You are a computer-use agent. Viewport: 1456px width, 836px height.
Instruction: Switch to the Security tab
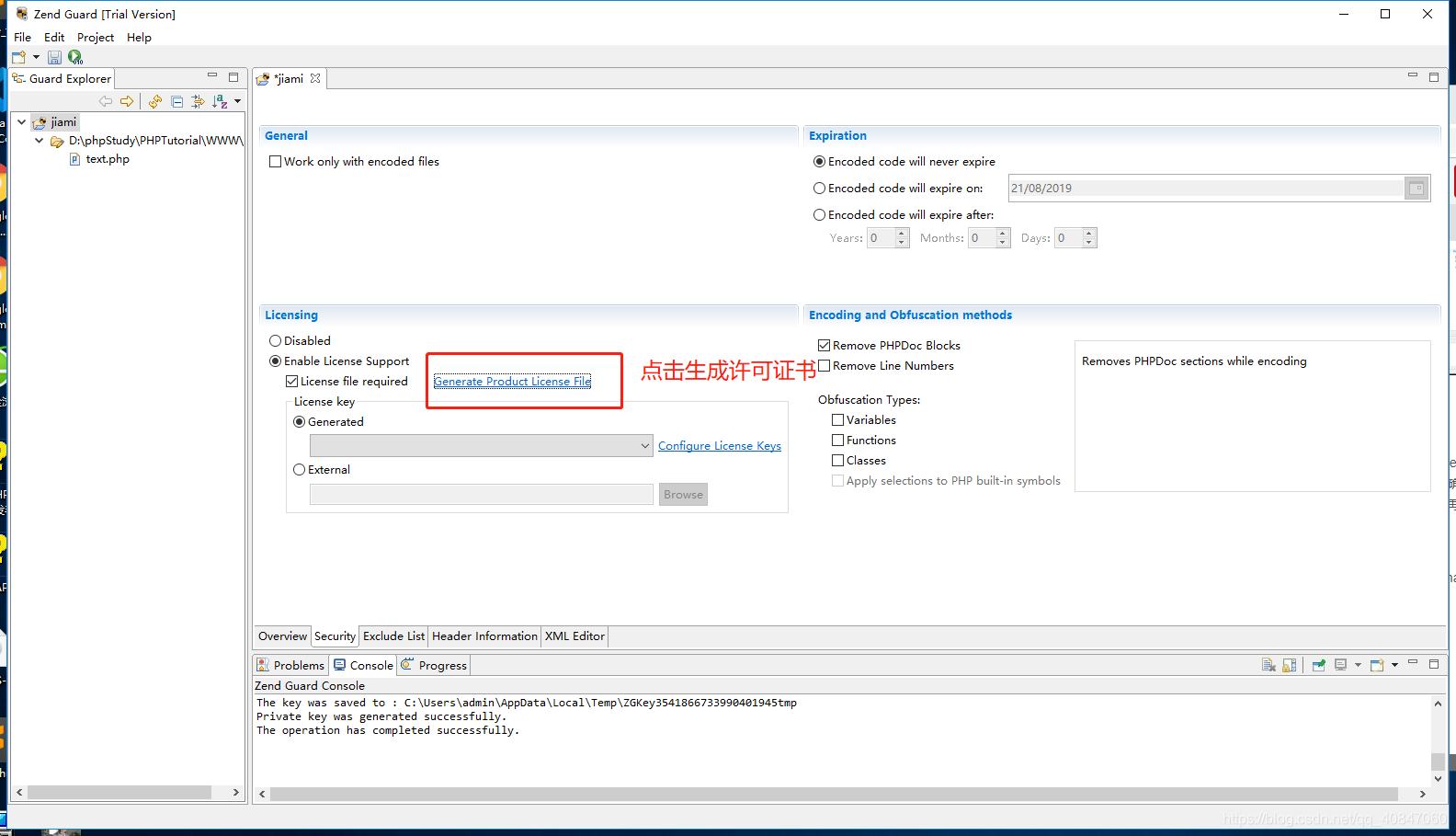(335, 636)
